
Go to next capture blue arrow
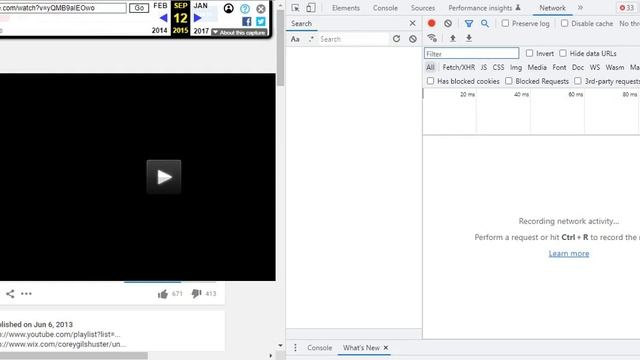(198, 18)
